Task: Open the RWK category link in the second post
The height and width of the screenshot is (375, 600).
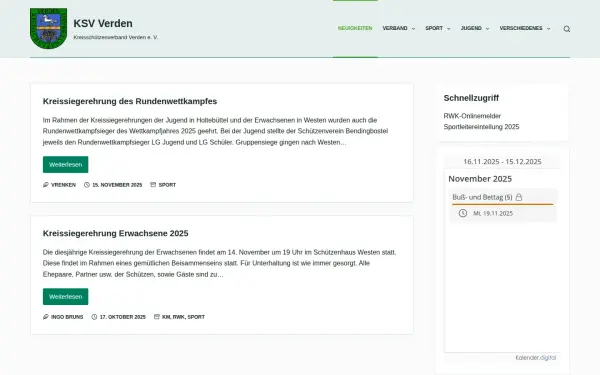Action: click(x=179, y=317)
